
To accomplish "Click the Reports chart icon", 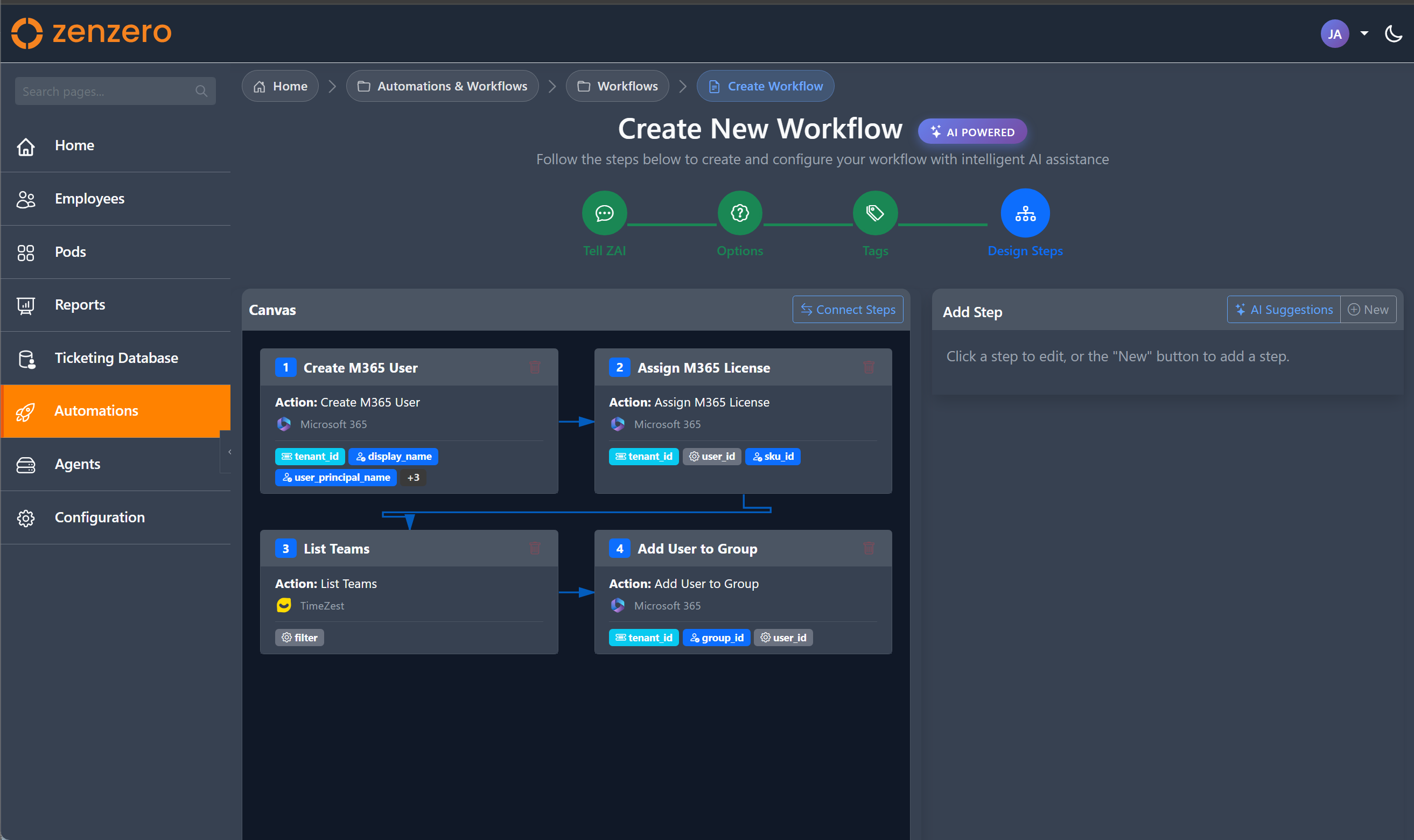I will tap(25, 306).
